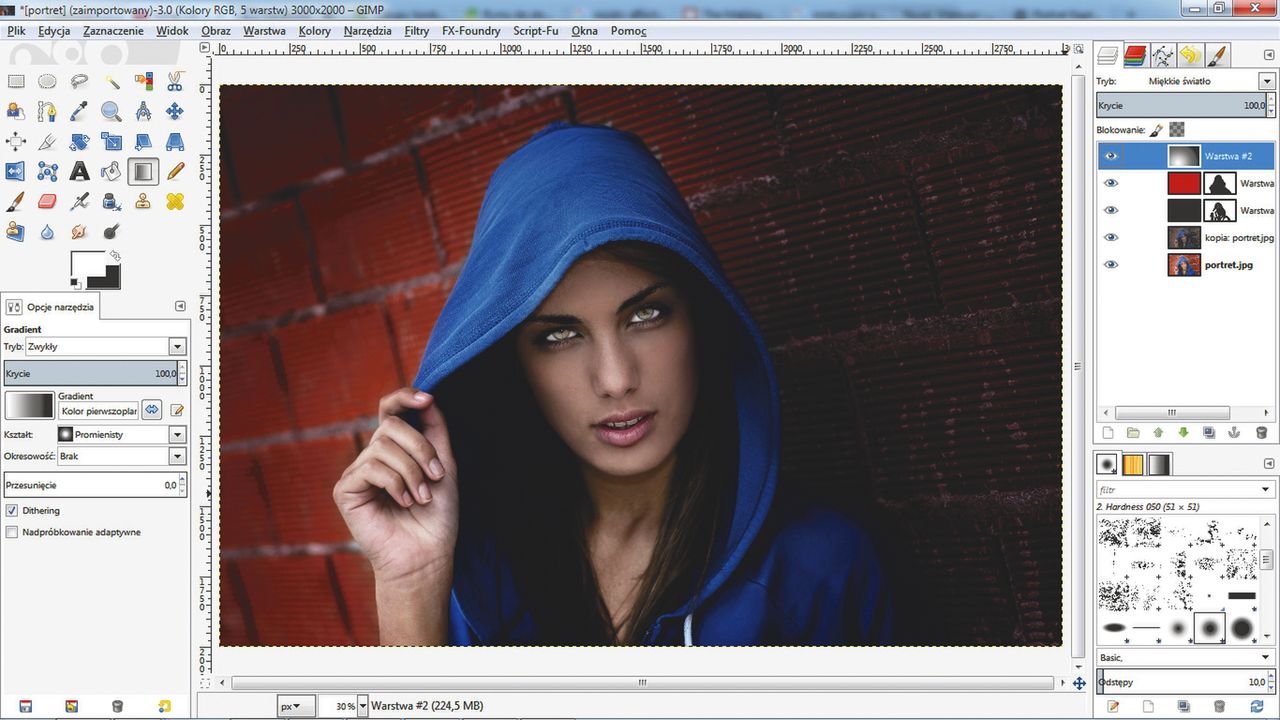Open the px unit dropdown in status bar
This screenshot has width=1280, height=720.
[296, 706]
